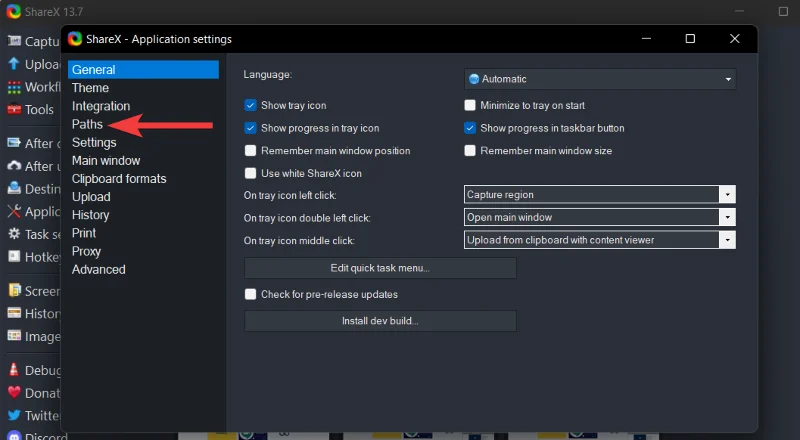Screen dimensions: 800x440
Task: Switch to the Theme settings tab
Action: [90, 88]
